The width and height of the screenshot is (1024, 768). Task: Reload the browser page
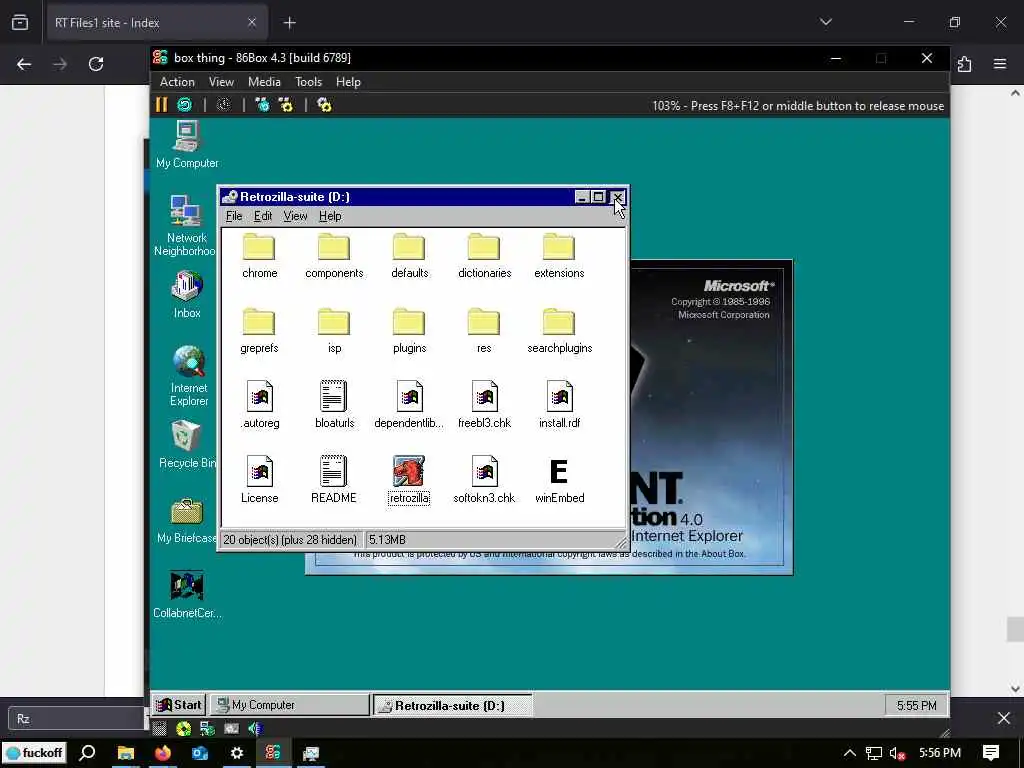[x=96, y=64]
